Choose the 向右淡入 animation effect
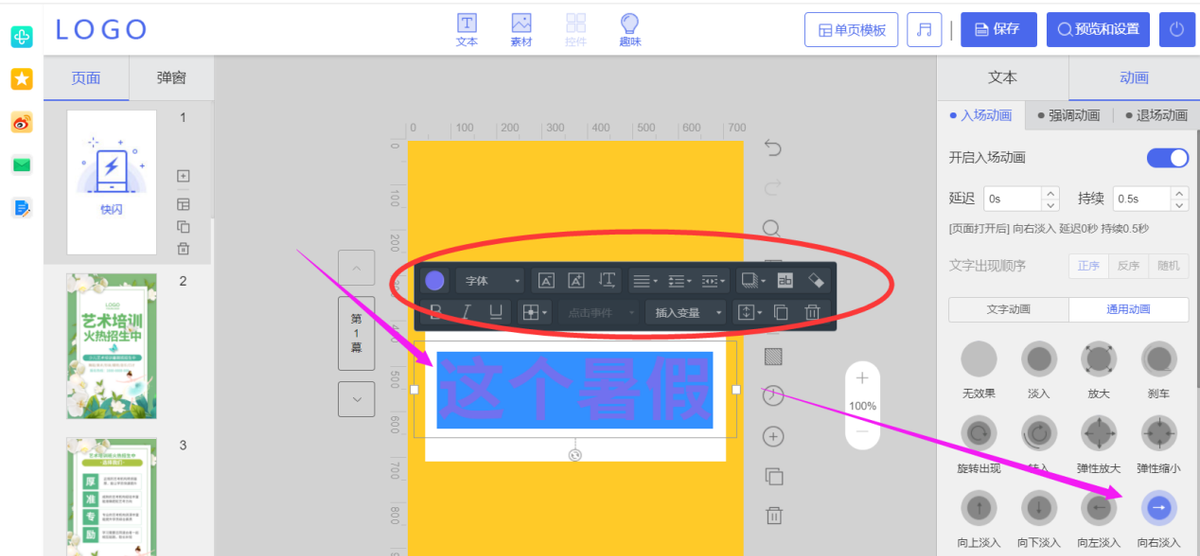1200x556 pixels. (x=1159, y=509)
